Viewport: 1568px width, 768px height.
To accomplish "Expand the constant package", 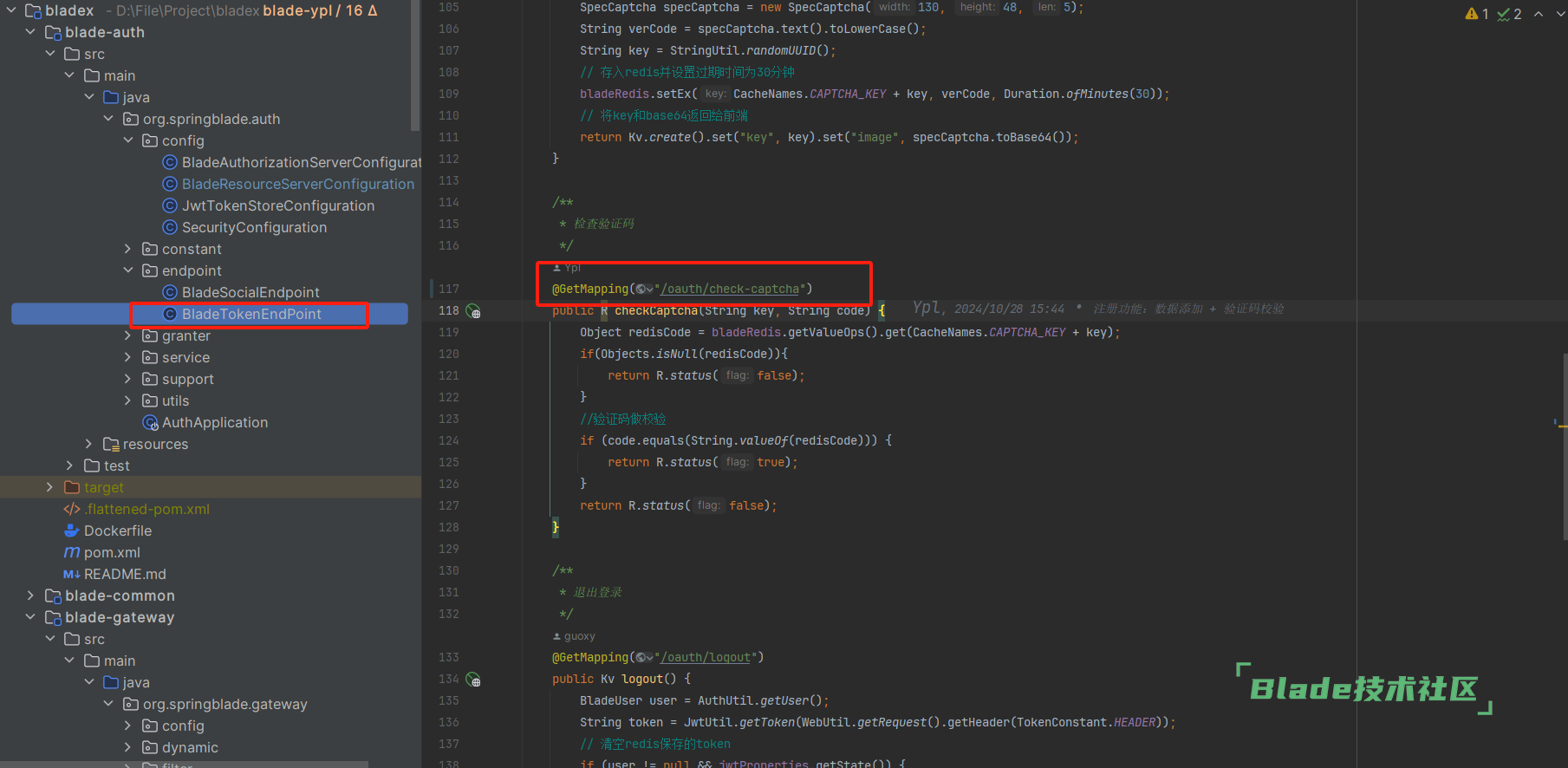I will (128, 249).
